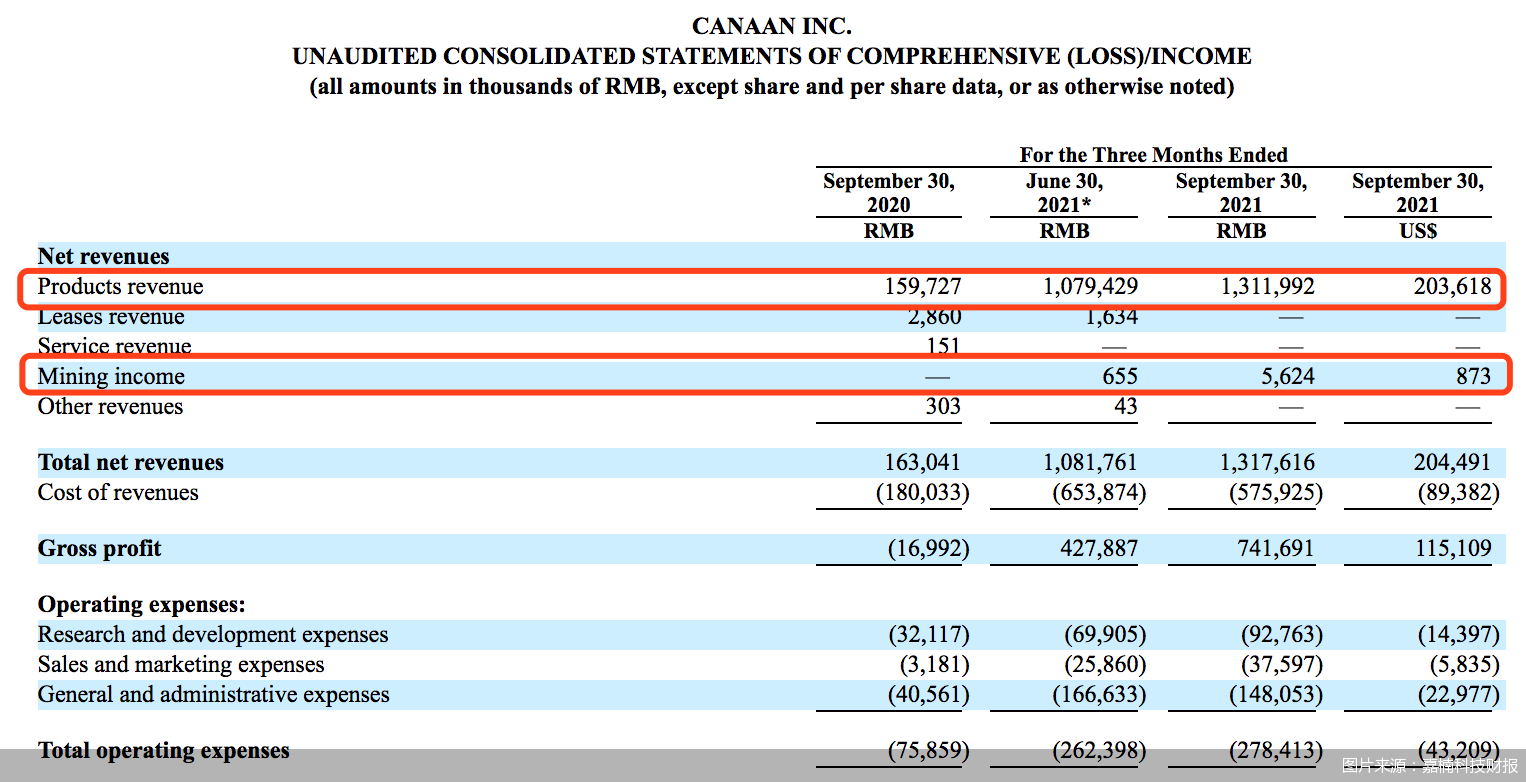Image resolution: width=1526 pixels, height=782 pixels.
Task: Select the Other revenues value "303"
Action: pyautogui.click(x=943, y=407)
